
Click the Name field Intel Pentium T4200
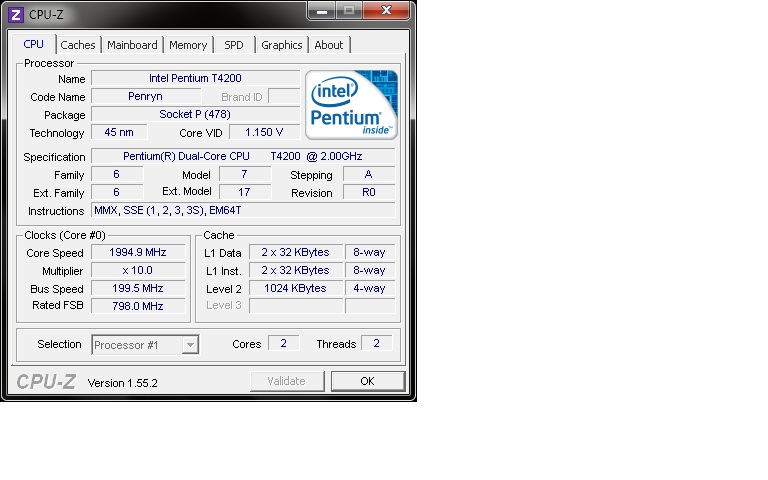(x=195, y=78)
